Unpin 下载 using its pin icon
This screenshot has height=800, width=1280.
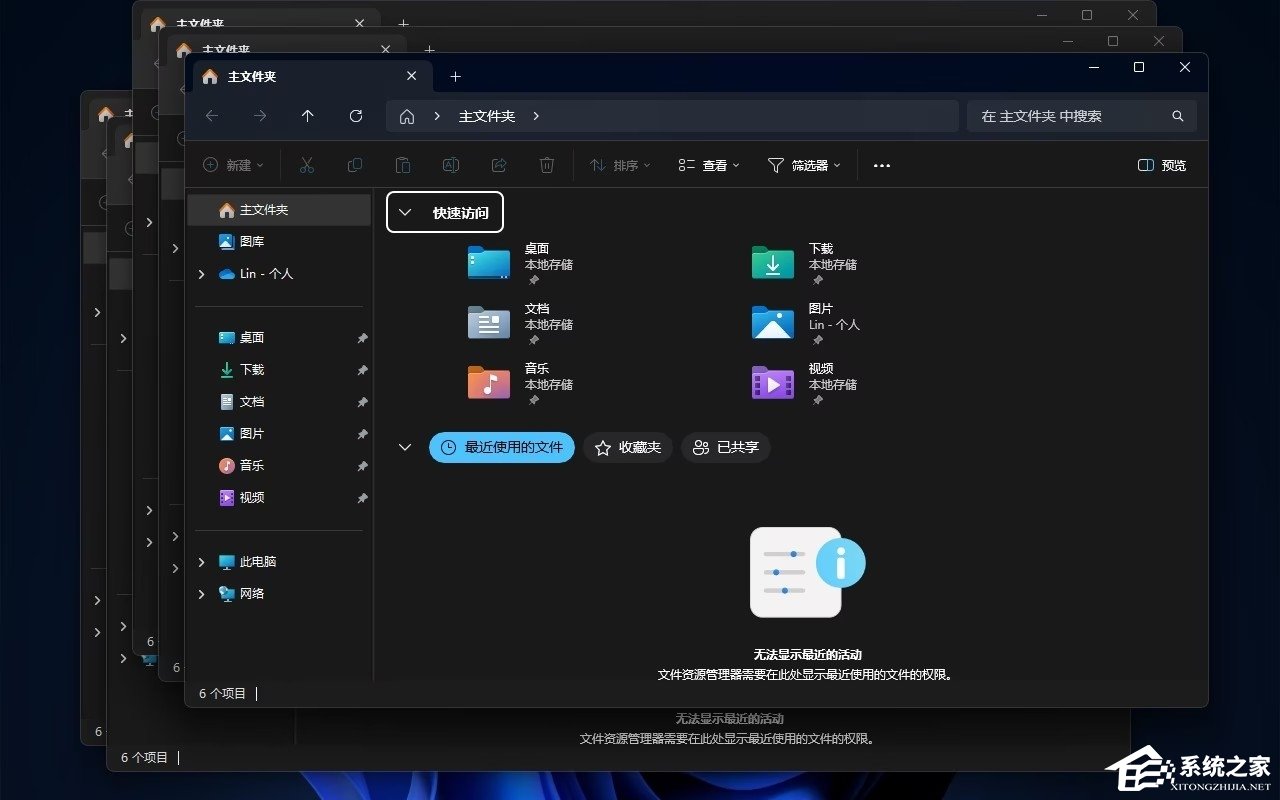pos(362,370)
